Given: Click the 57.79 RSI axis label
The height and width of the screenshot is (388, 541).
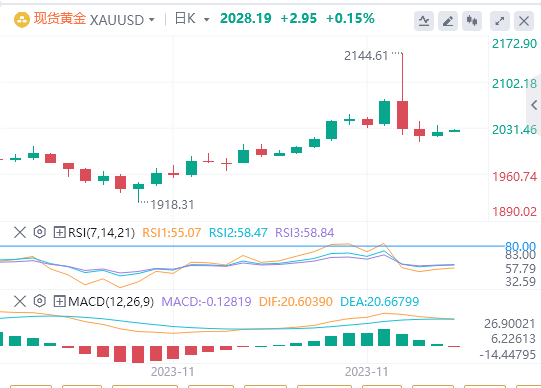Looking at the screenshot, I should click(x=520, y=269).
